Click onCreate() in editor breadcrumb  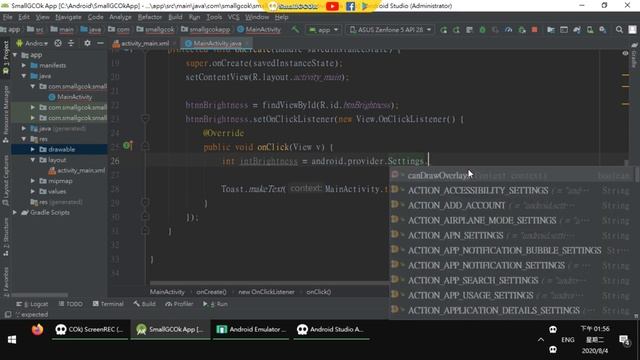[211, 292]
